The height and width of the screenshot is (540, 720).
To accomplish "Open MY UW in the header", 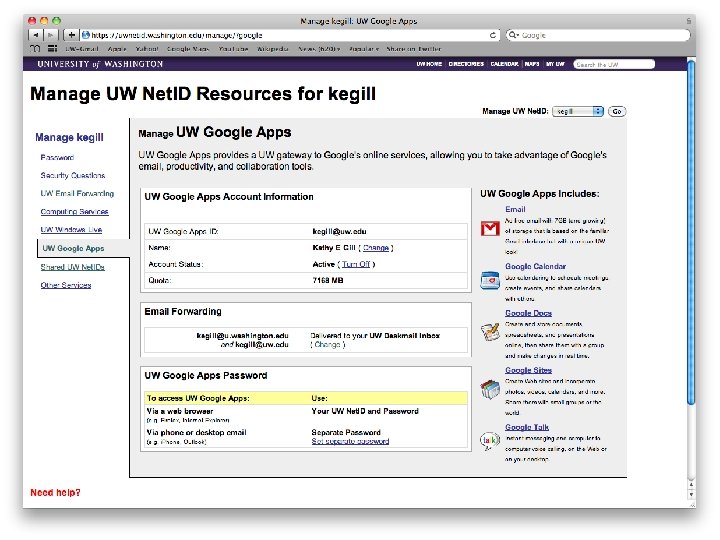I will pos(555,64).
